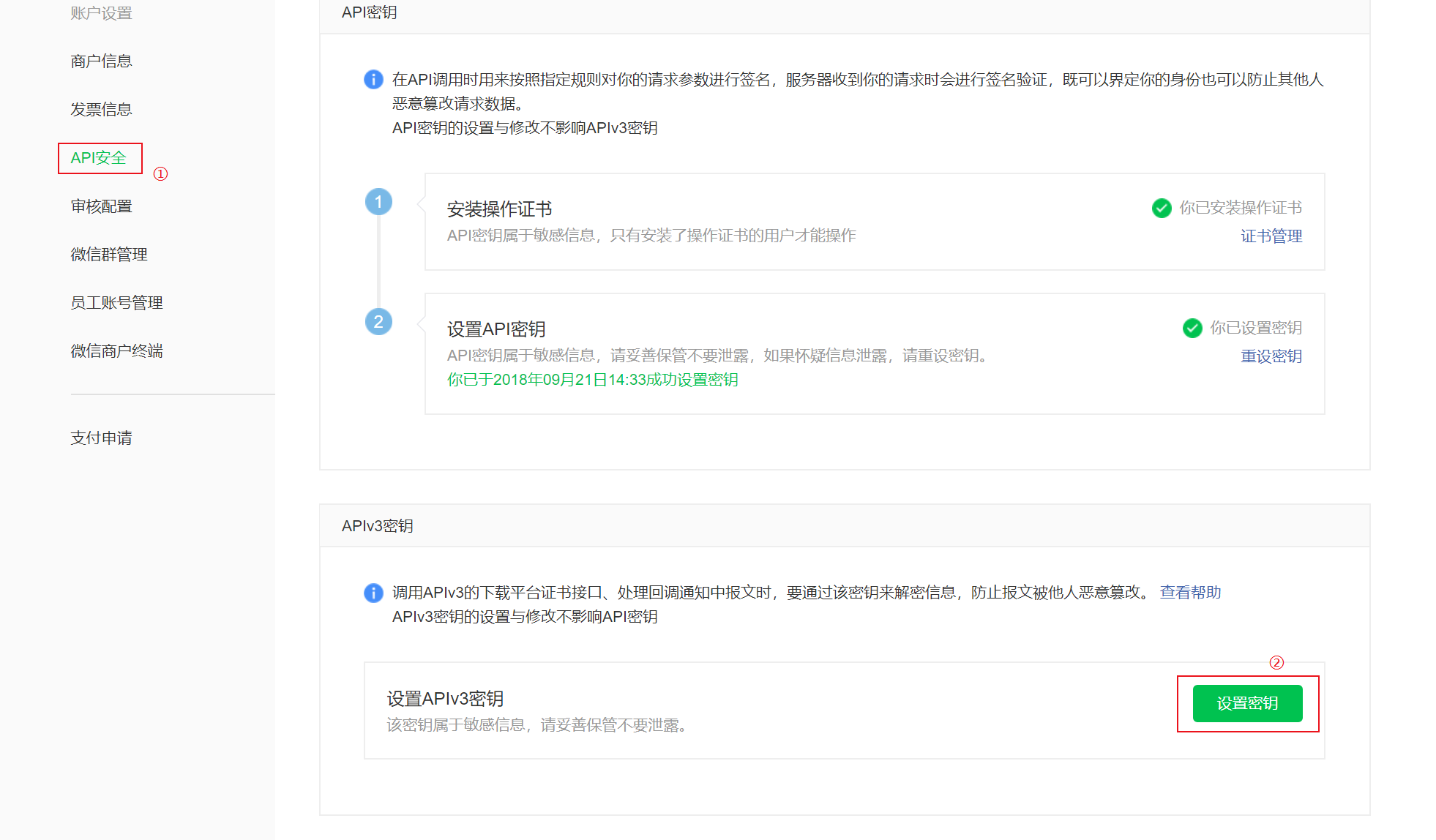
Task: Open 微信商户终端 merchant terminal
Action: click(x=116, y=350)
